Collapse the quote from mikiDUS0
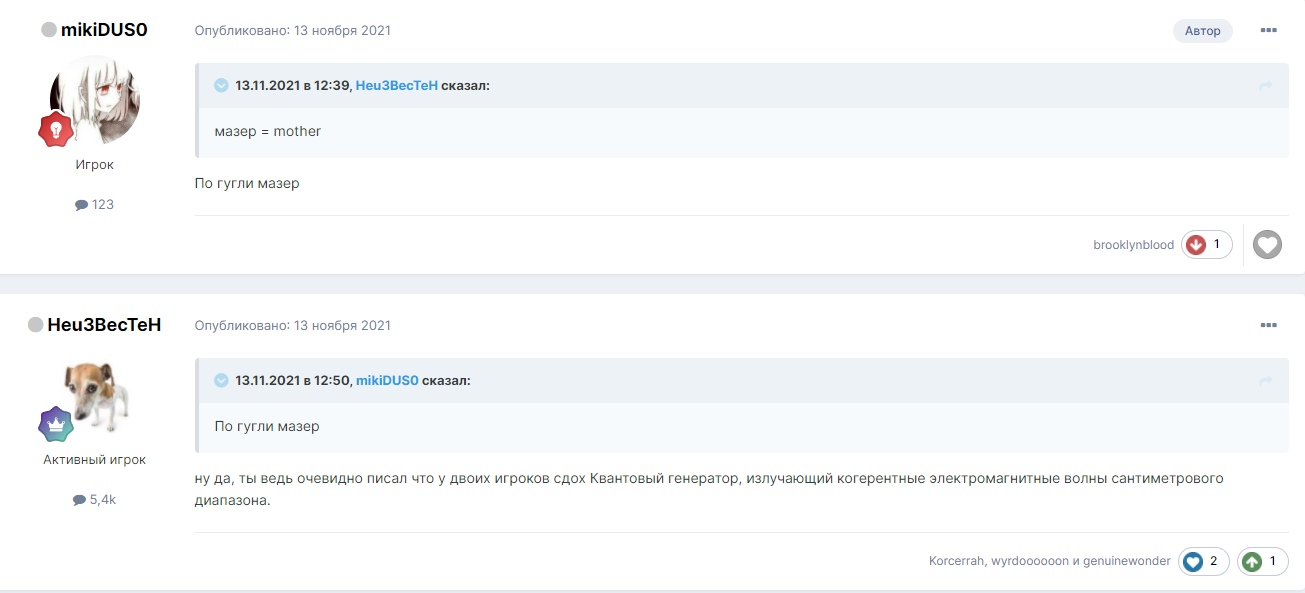The width and height of the screenshot is (1305, 593). [221, 381]
